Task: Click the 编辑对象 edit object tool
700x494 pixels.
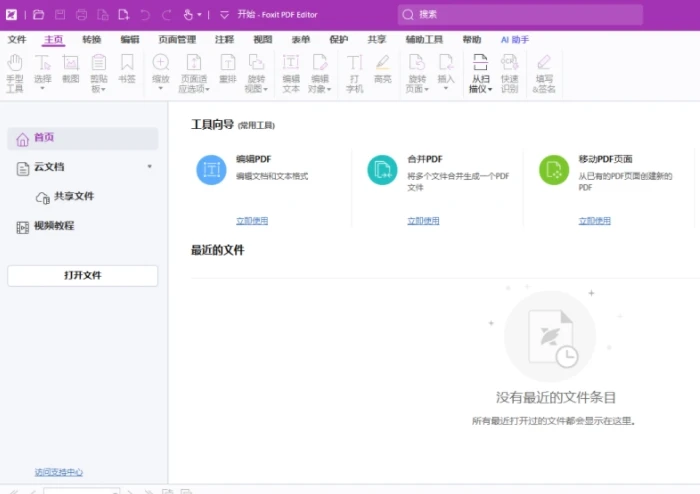Action: pos(320,74)
